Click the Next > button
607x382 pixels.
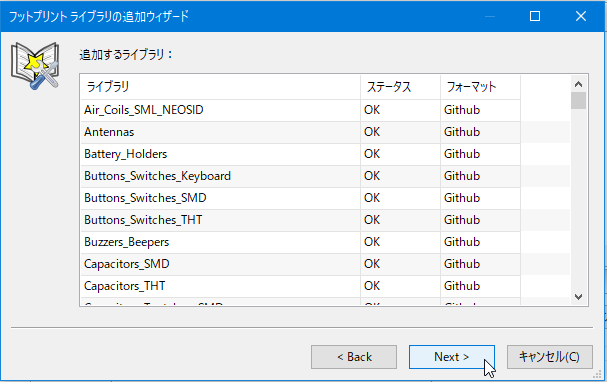point(452,357)
